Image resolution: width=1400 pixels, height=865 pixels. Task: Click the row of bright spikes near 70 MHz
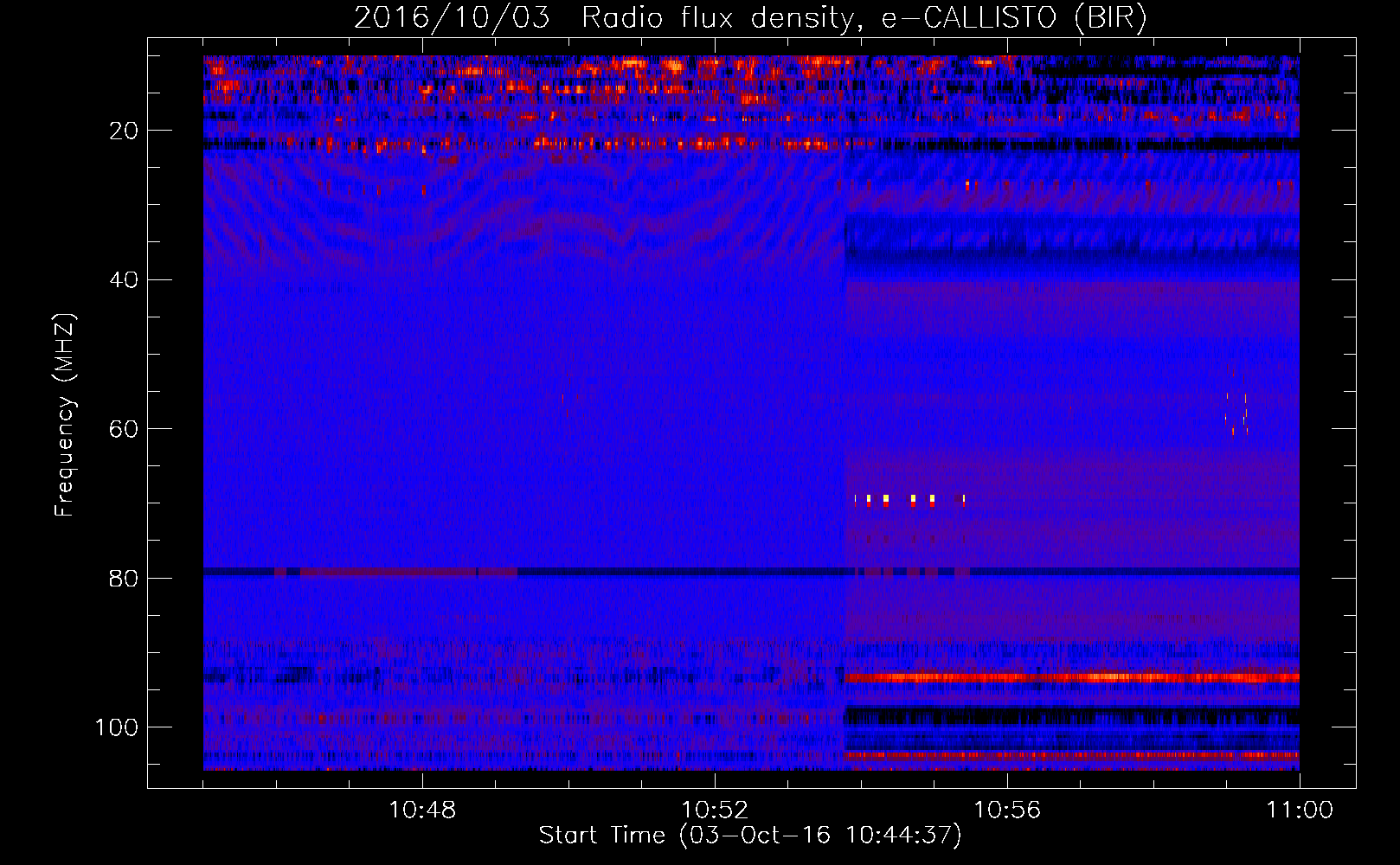coord(909,499)
